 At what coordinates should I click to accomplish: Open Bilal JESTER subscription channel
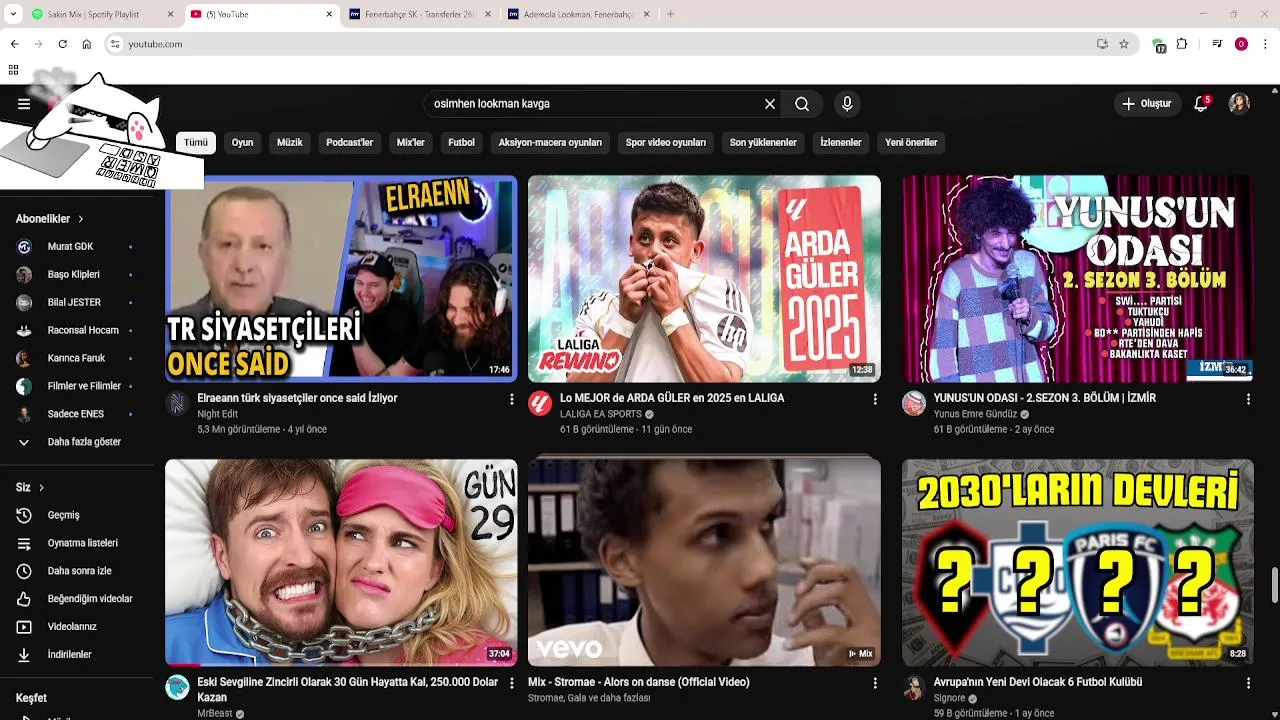click(x=76, y=303)
